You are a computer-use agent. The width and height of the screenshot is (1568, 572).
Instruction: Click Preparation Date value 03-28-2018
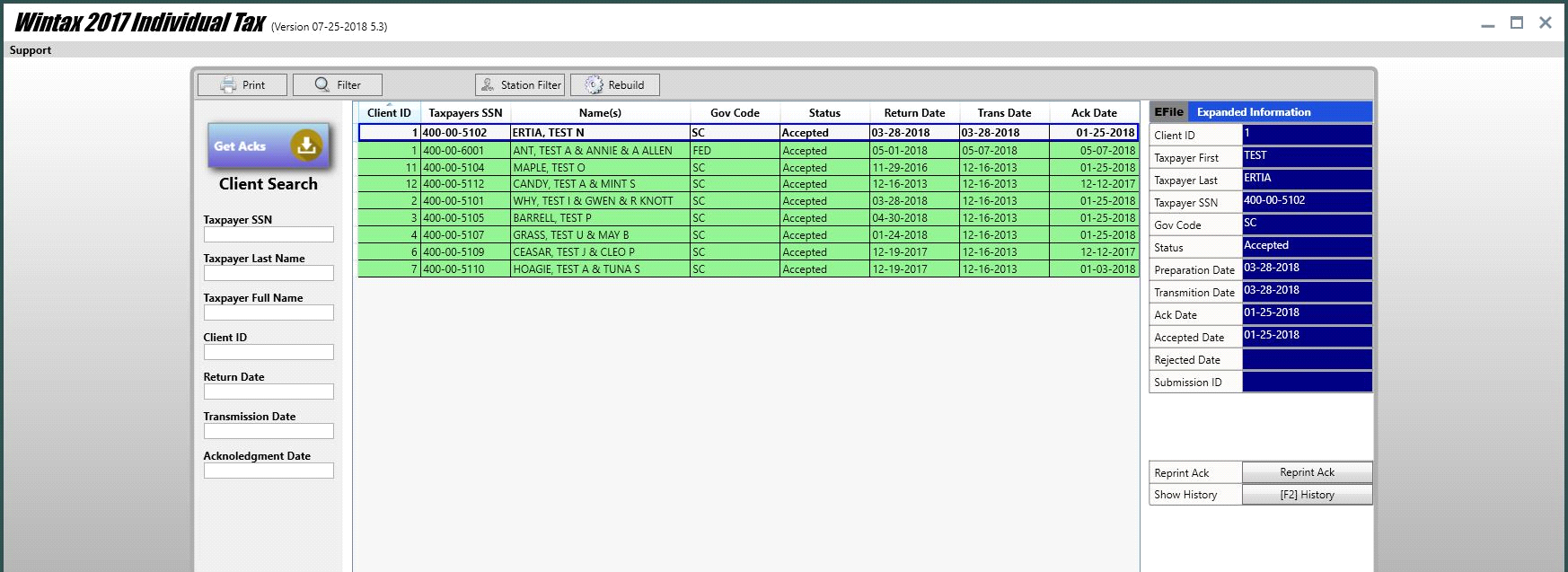pos(1307,269)
